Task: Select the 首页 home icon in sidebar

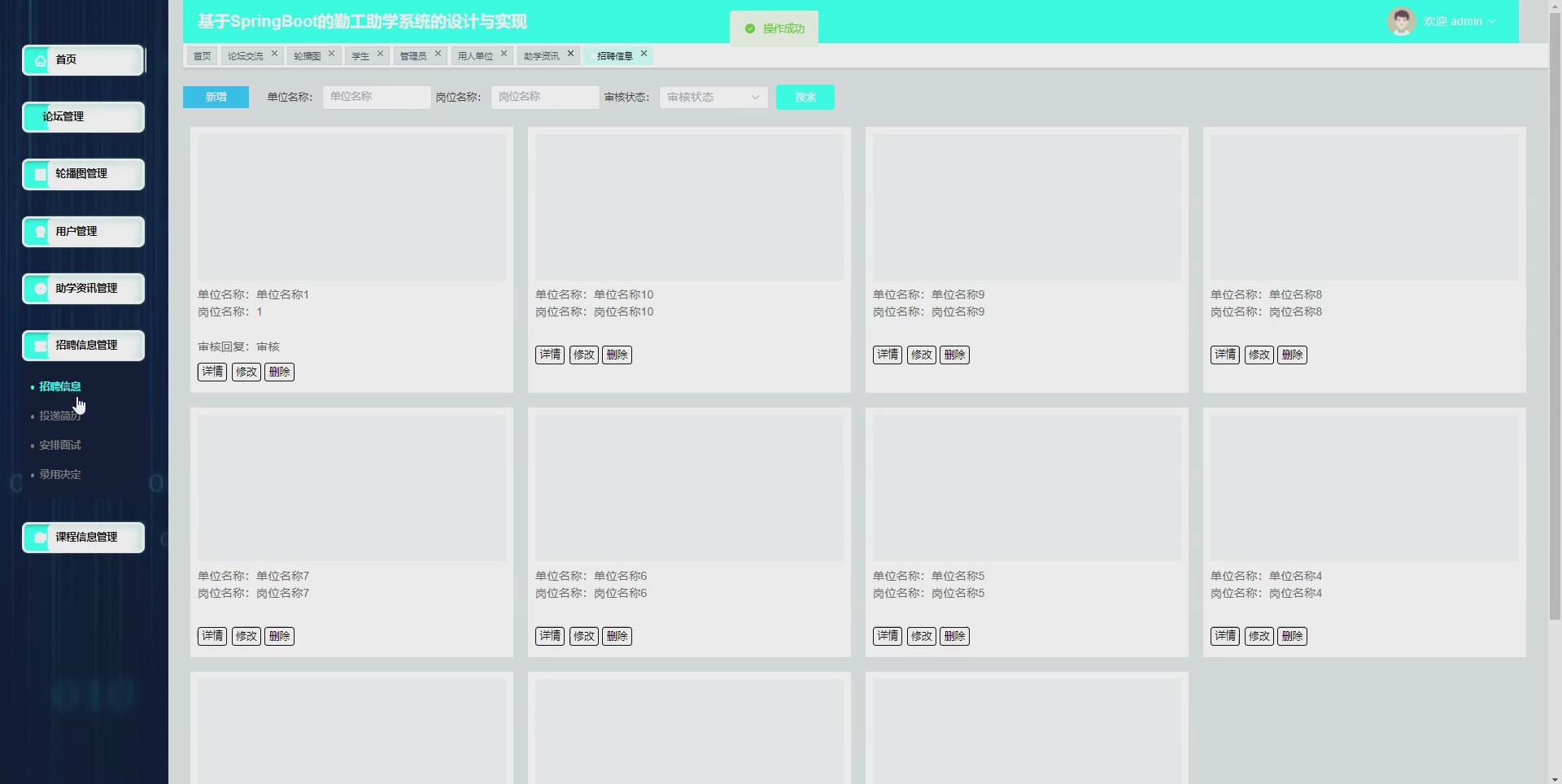Action: (x=39, y=59)
